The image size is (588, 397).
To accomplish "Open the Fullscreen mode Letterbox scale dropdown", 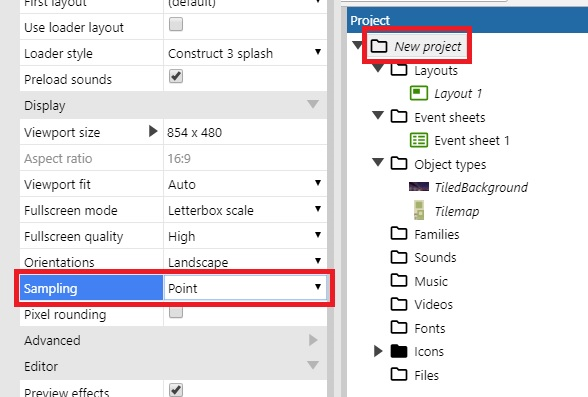I will click(x=245, y=210).
